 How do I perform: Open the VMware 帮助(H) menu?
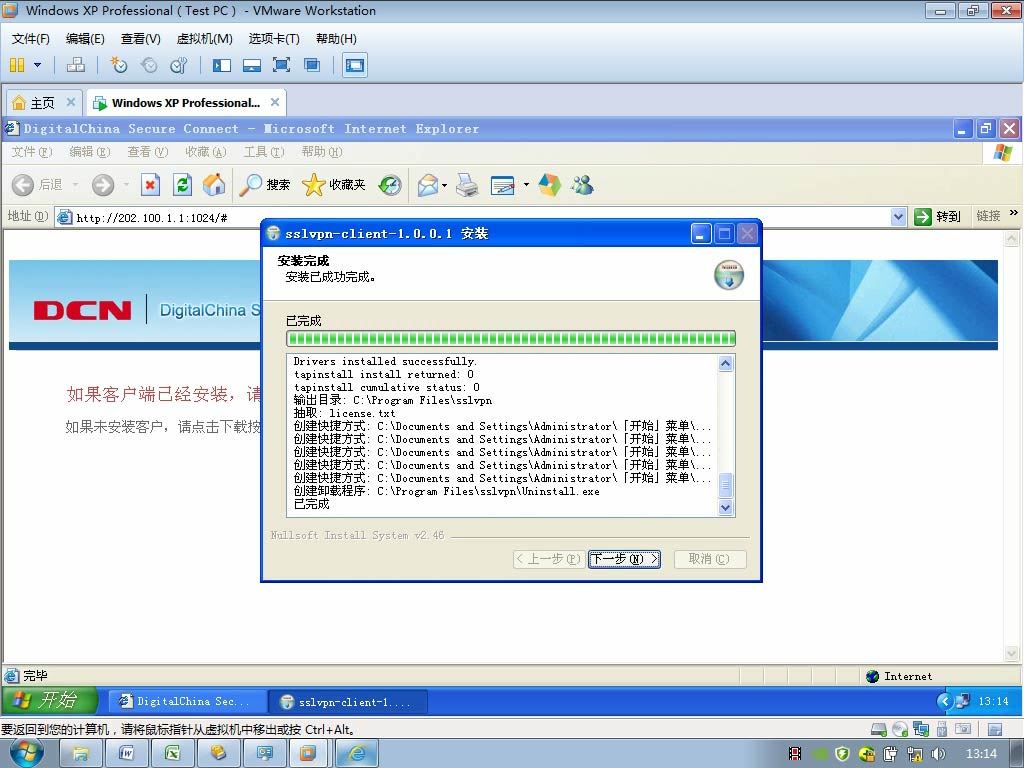[336, 39]
